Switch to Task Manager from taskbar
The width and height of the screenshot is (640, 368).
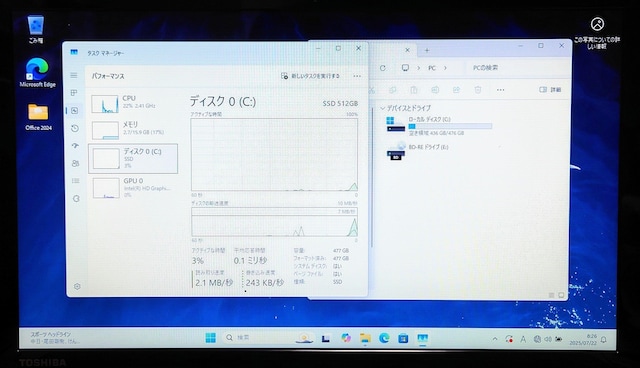click(x=422, y=338)
